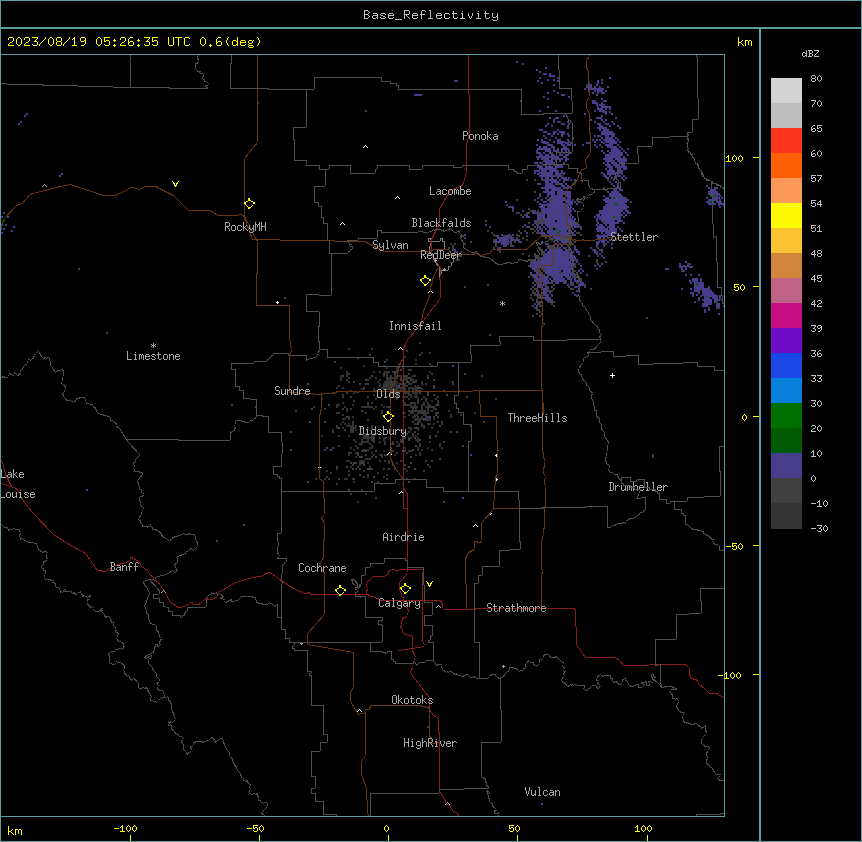Screen dimensions: 862x842
Task: Click the Olds label
Action: coord(388,394)
